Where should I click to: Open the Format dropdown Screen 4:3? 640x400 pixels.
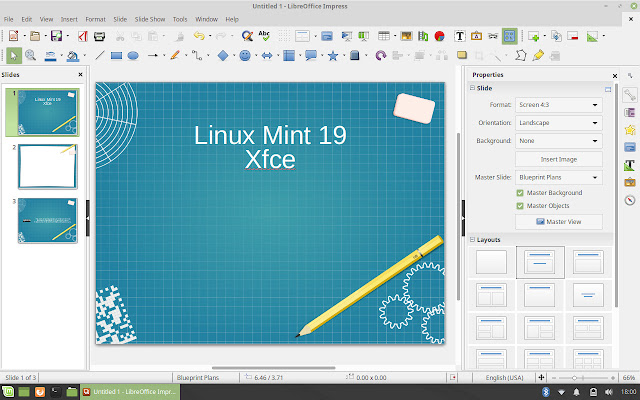pos(558,105)
